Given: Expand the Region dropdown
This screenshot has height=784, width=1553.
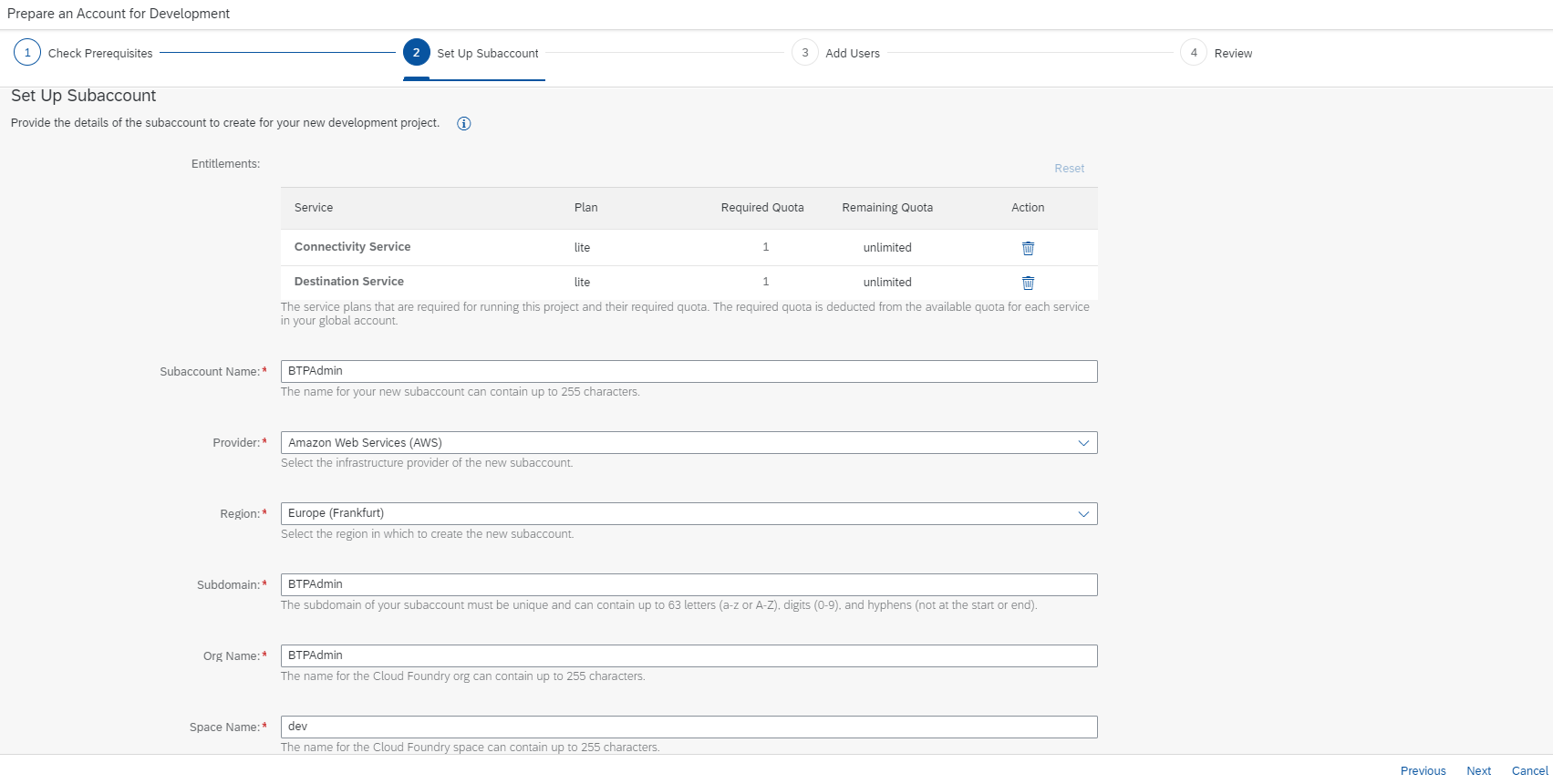Looking at the screenshot, I should coord(1083,514).
